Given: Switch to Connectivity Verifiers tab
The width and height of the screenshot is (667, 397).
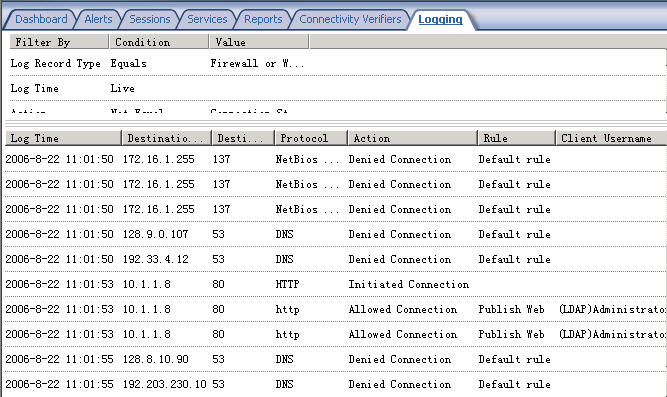Looking at the screenshot, I should [350, 19].
